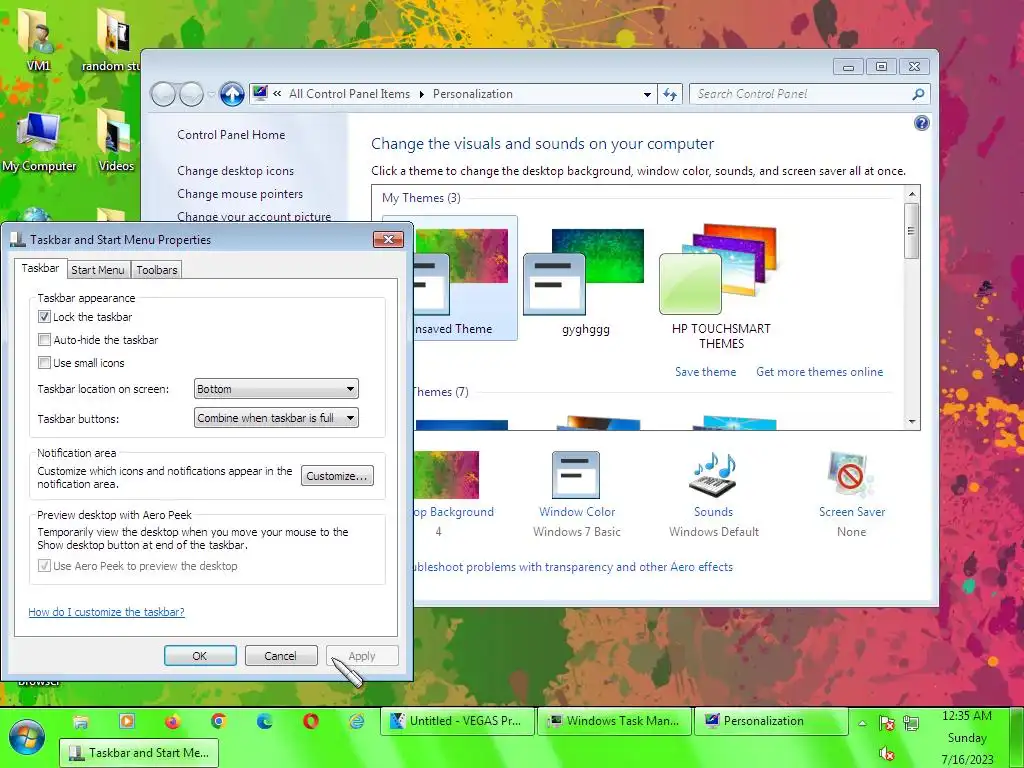Open Taskbar buttons combine dropdown
This screenshot has height=768, width=1024.
(x=276, y=418)
